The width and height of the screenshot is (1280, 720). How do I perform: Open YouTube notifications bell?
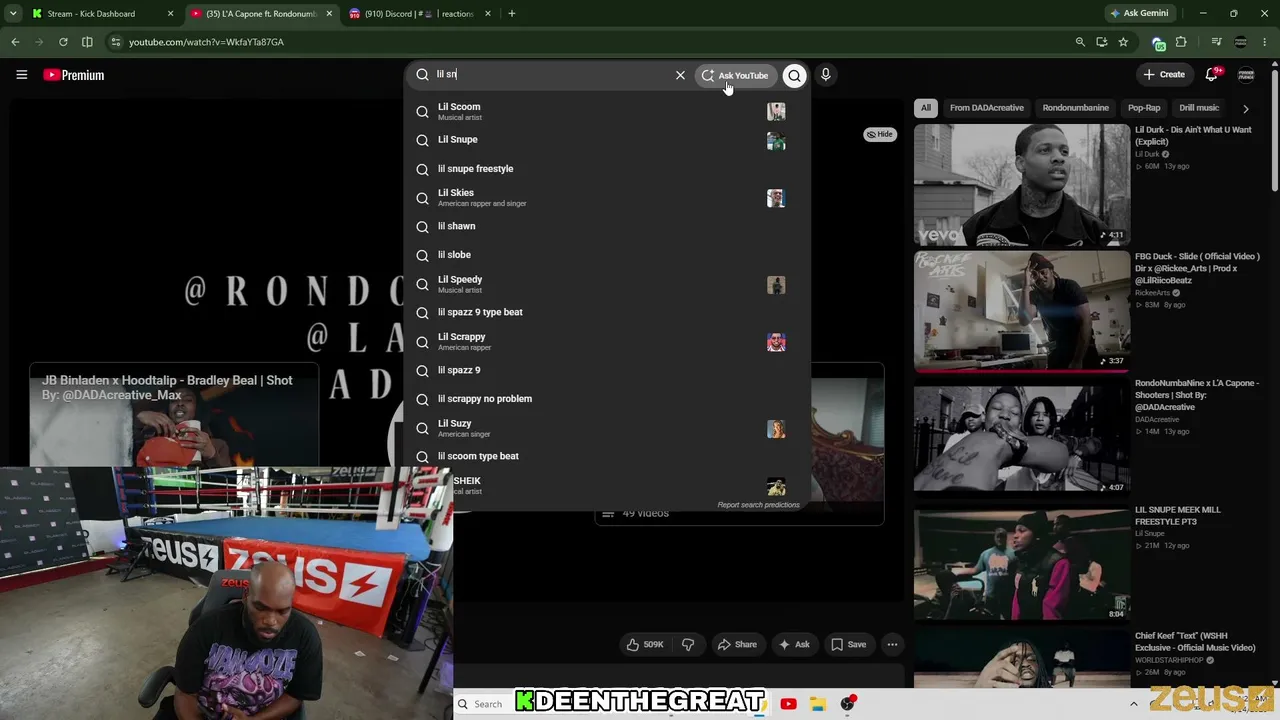[x=1212, y=75]
